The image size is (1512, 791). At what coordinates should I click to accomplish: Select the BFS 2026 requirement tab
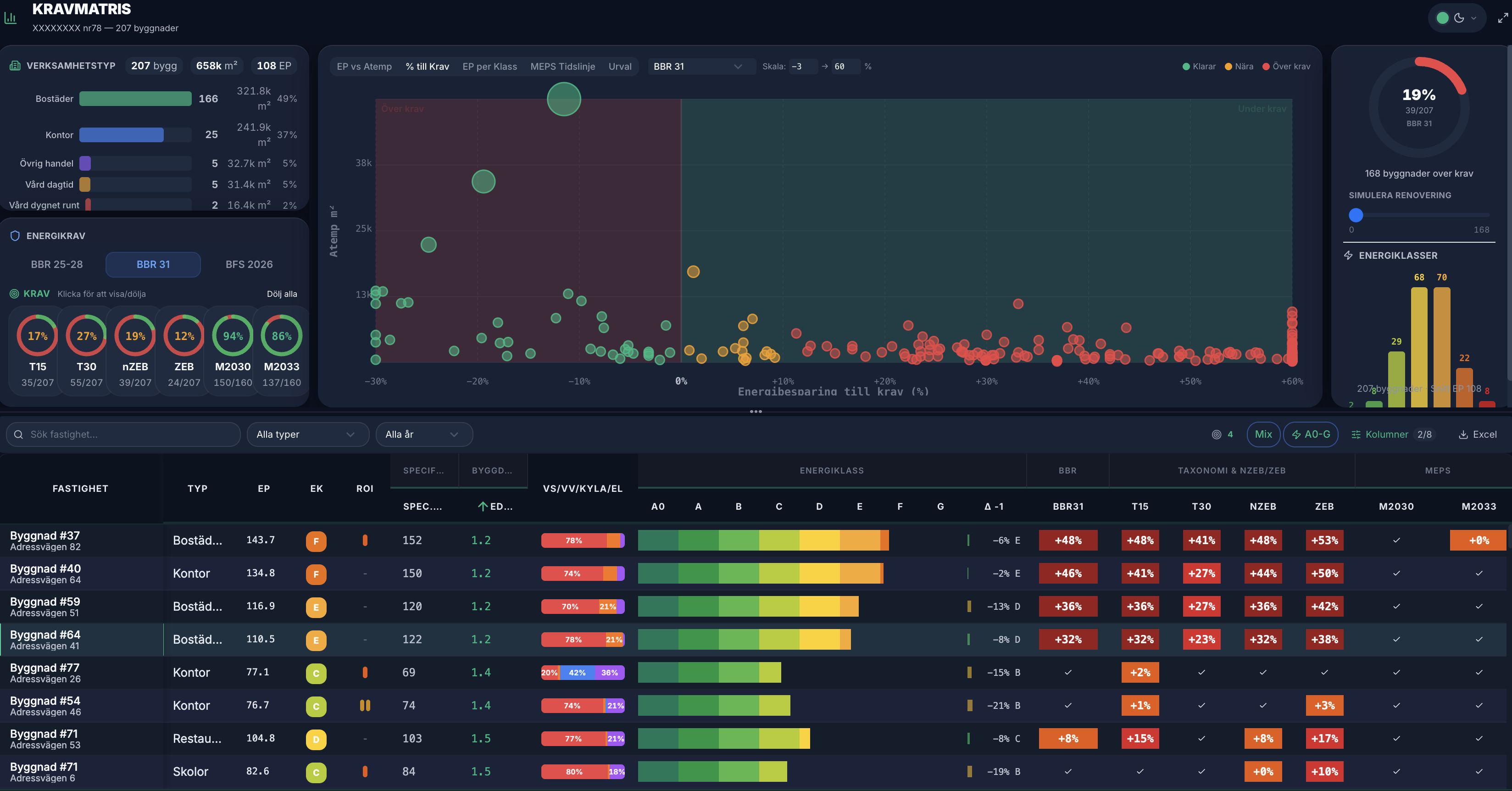(x=249, y=264)
